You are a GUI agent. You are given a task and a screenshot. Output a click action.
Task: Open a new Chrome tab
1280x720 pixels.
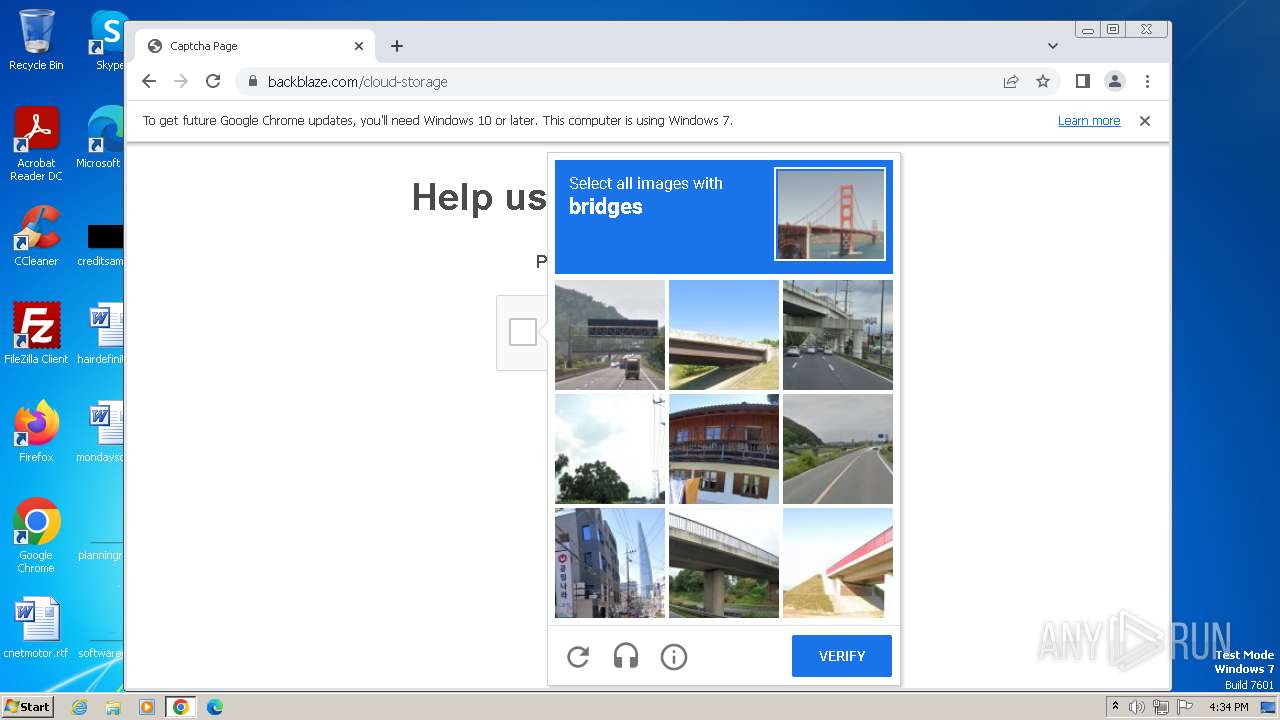397,46
